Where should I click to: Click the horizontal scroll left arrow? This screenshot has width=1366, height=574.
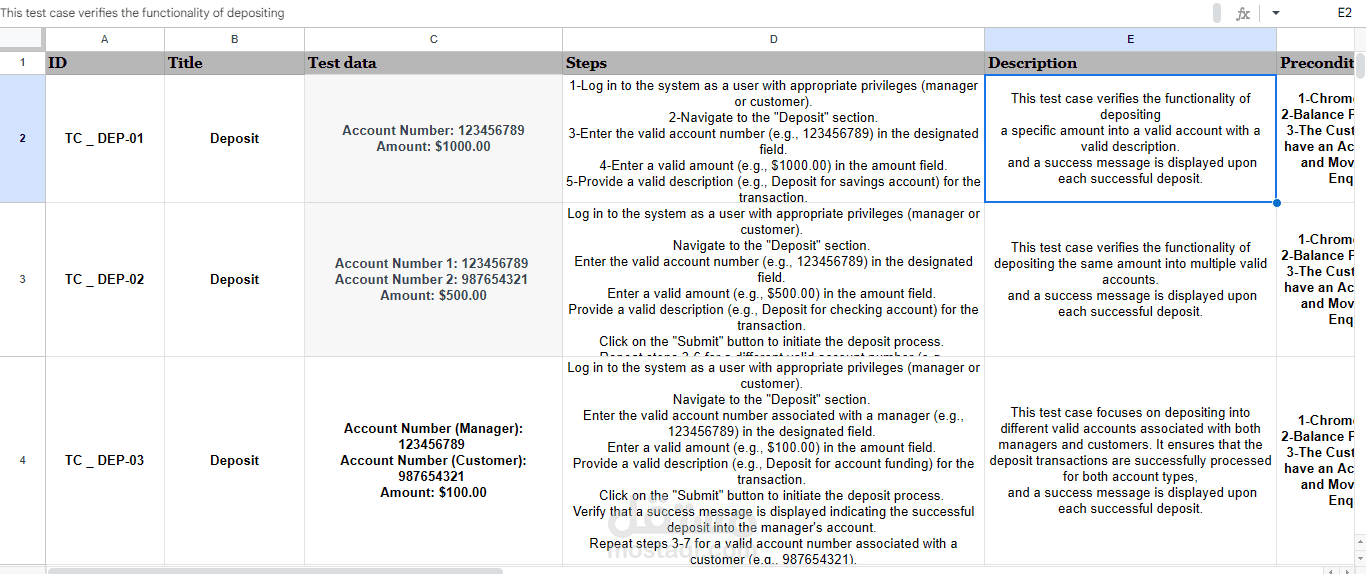pos(1331,570)
